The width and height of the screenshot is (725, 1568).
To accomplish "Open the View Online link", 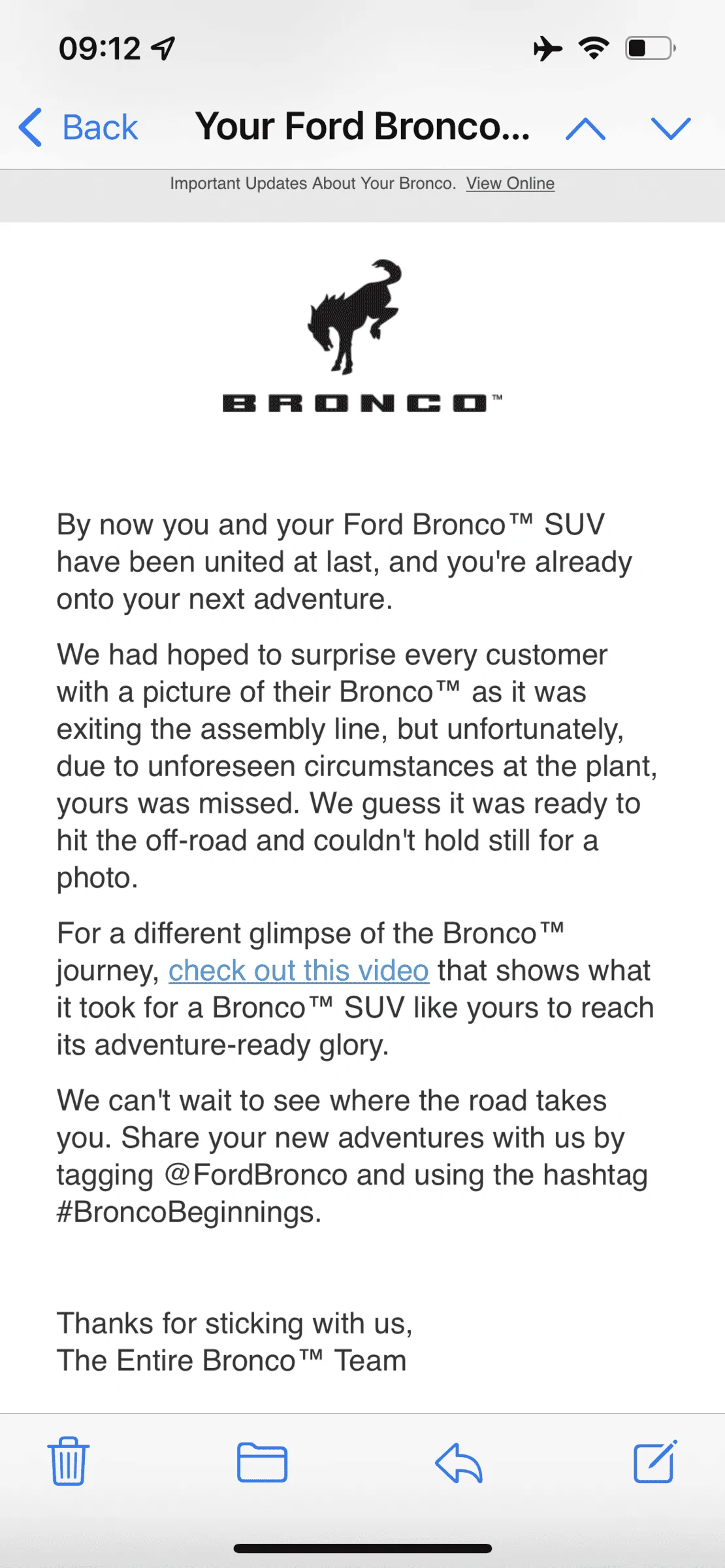I will pyautogui.click(x=510, y=184).
